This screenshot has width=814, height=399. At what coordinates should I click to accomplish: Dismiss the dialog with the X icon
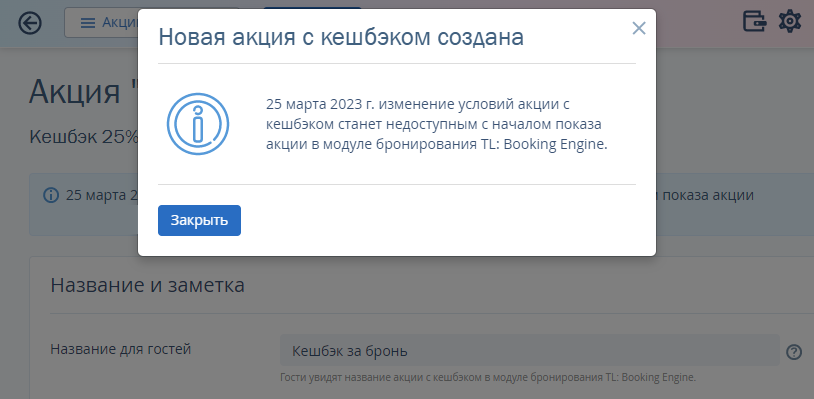pos(639,28)
